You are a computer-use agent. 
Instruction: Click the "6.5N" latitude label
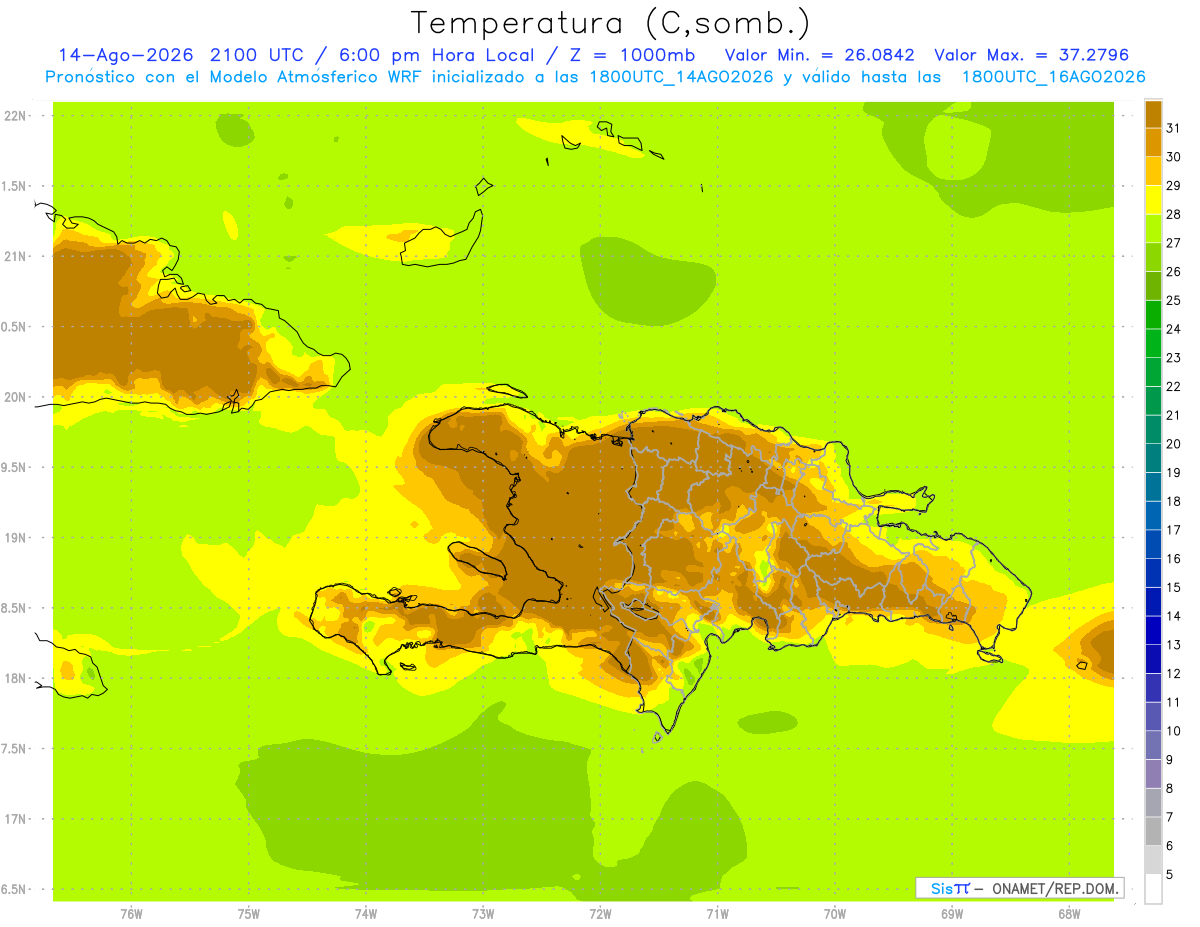[15, 890]
